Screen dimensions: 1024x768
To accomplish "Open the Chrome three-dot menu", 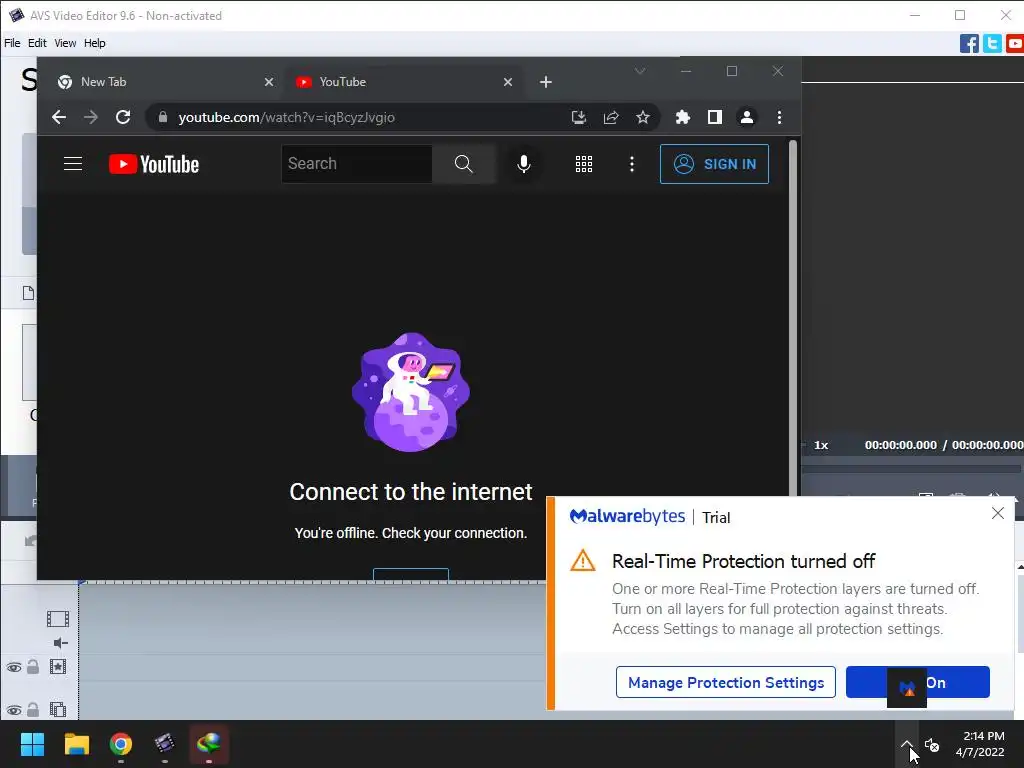I will [779, 117].
